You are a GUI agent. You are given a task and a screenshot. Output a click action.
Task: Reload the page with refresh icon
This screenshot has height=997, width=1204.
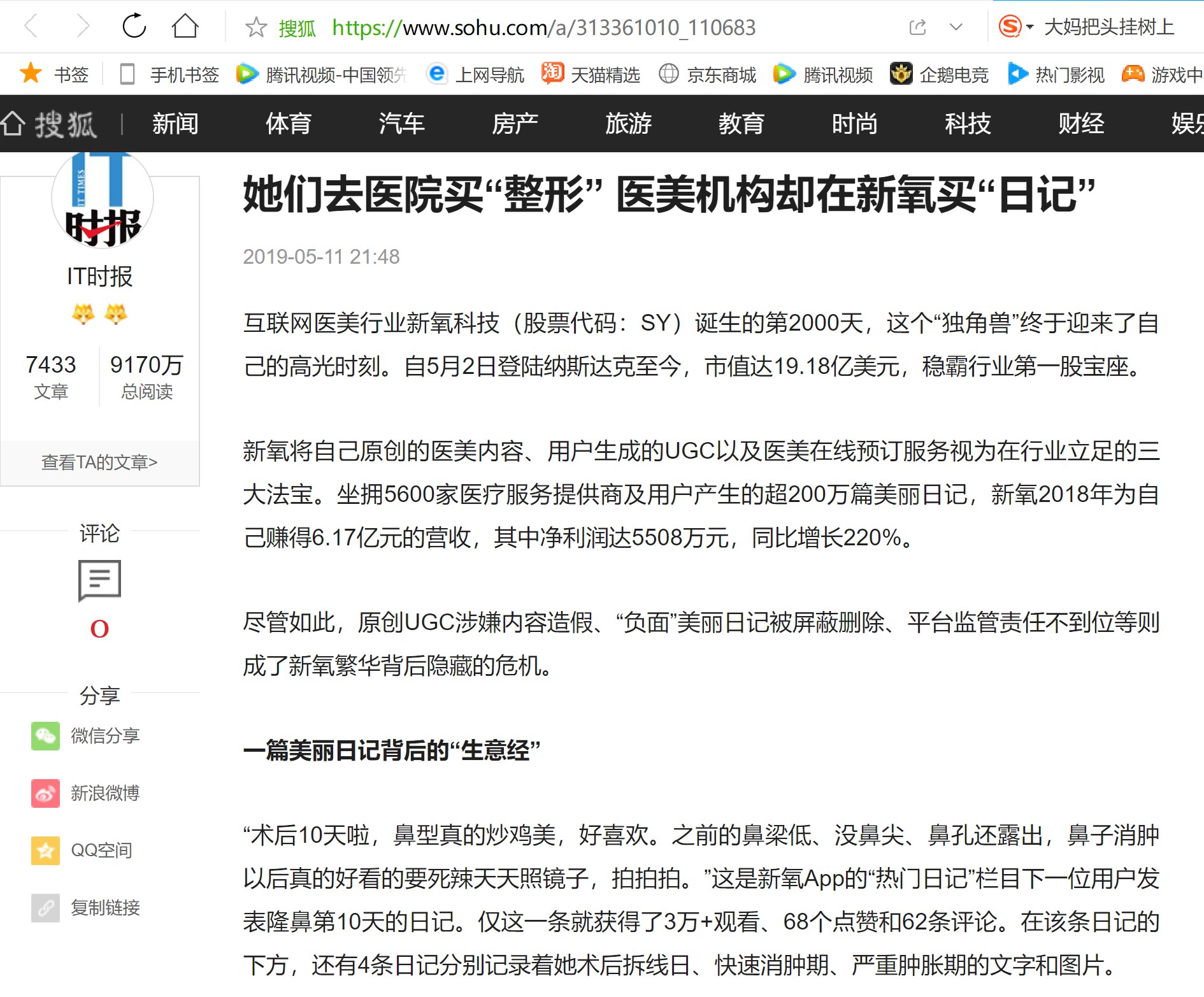click(134, 27)
